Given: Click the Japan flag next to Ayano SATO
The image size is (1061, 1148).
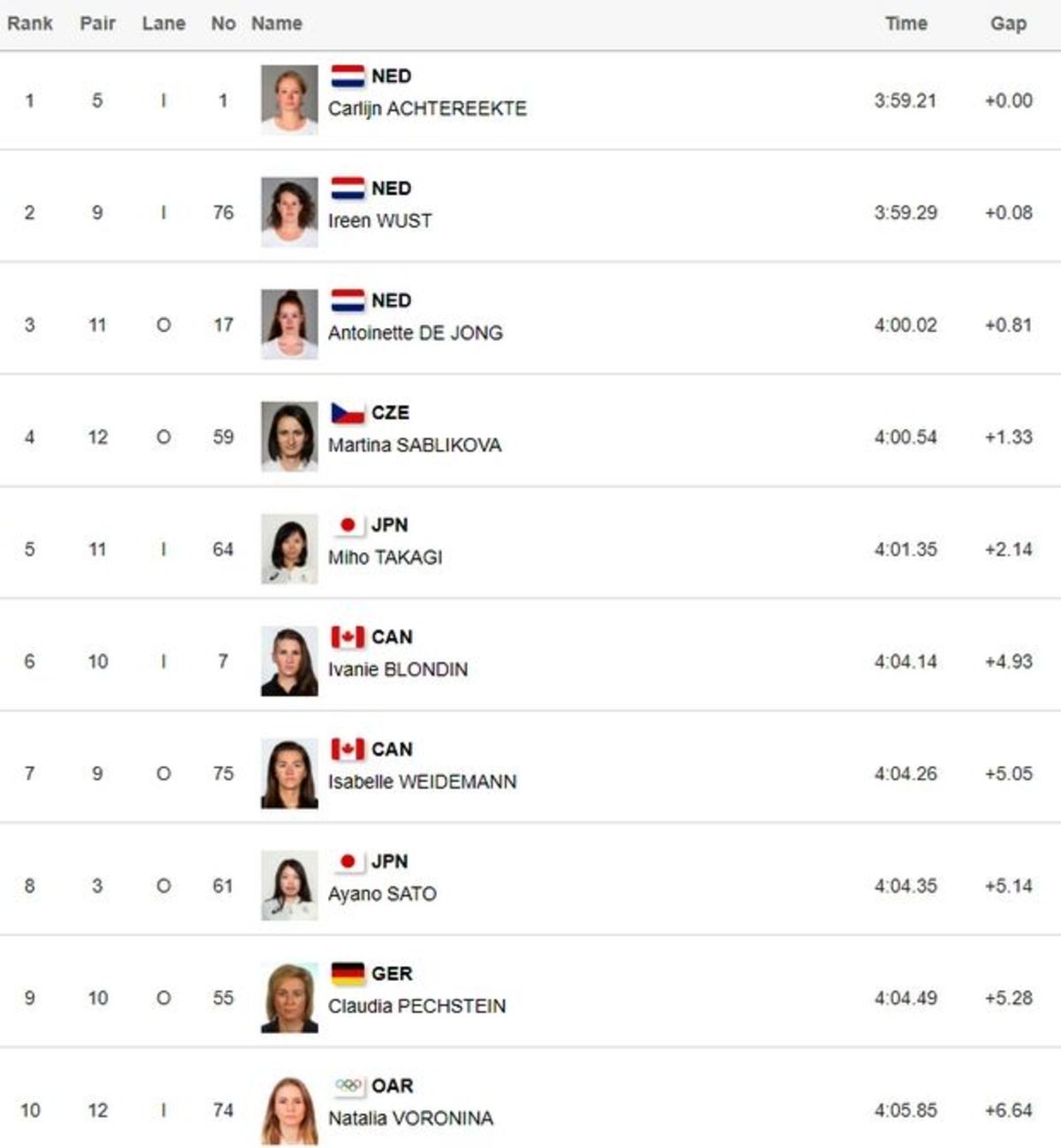Looking at the screenshot, I should [x=347, y=862].
